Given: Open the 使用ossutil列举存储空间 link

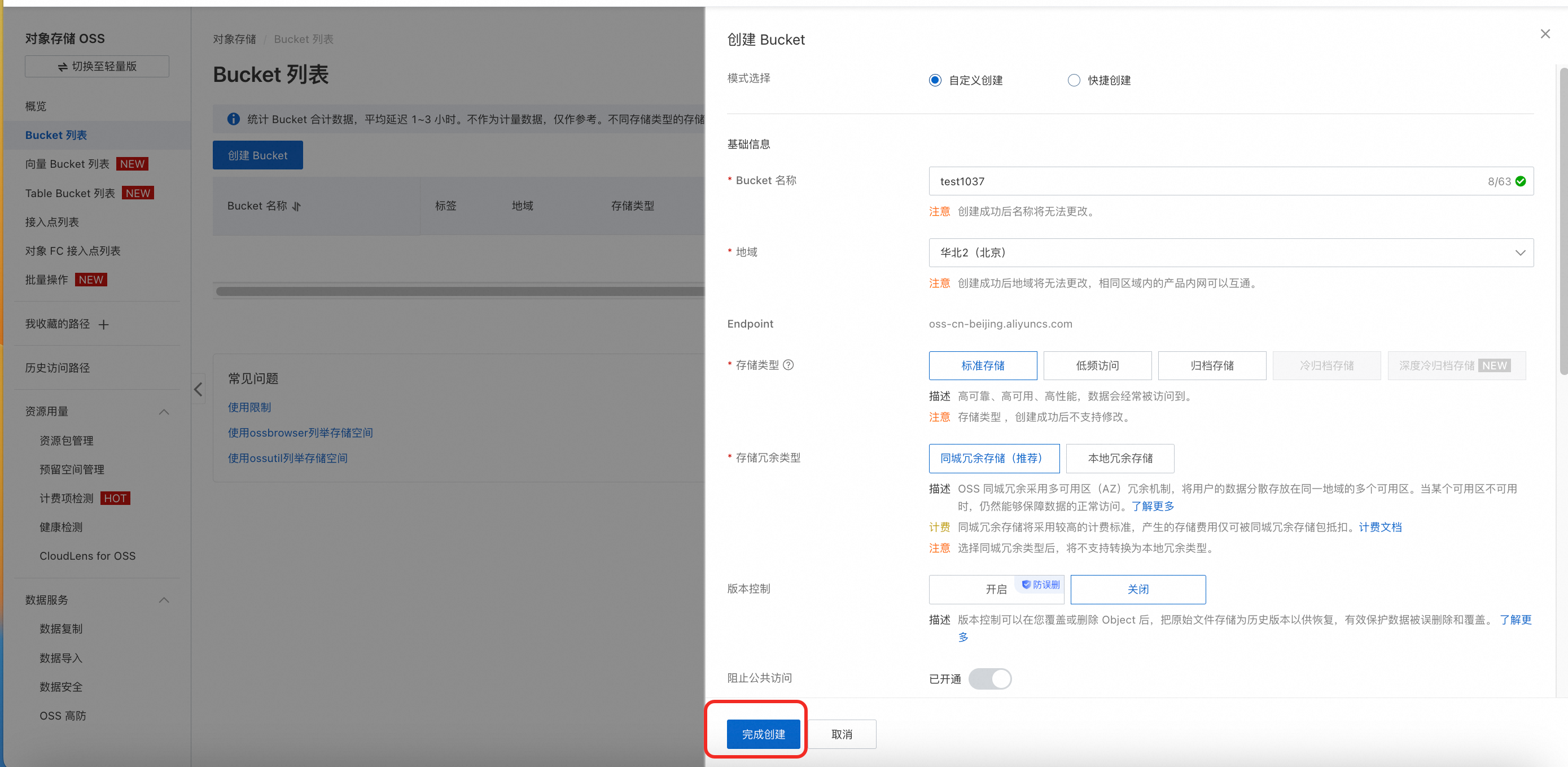Looking at the screenshot, I should click(287, 458).
